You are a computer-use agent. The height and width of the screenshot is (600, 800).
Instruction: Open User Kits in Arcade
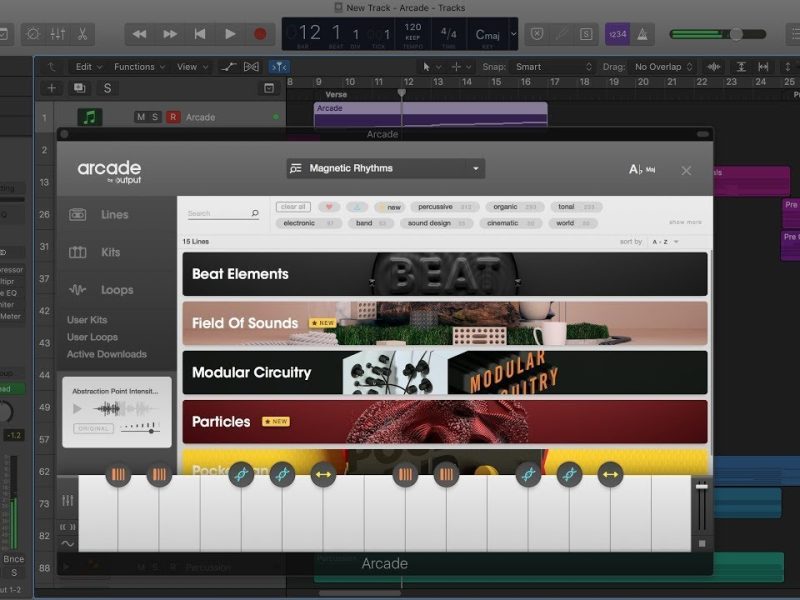[87, 320]
